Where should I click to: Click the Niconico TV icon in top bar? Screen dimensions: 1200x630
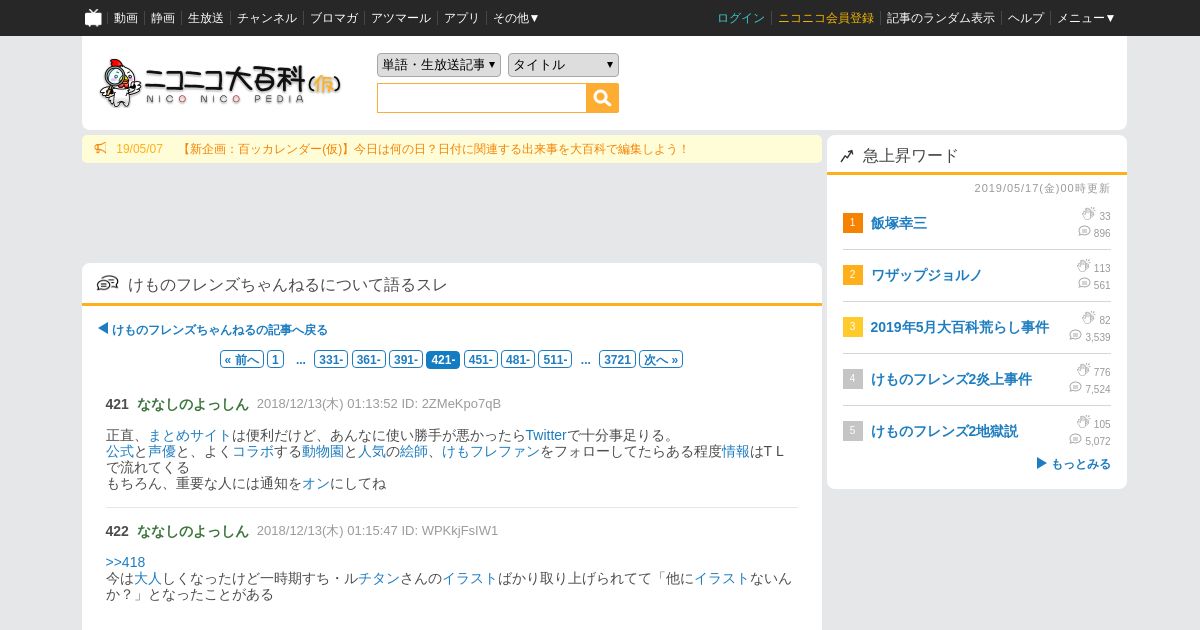click(x=93, y=18)
